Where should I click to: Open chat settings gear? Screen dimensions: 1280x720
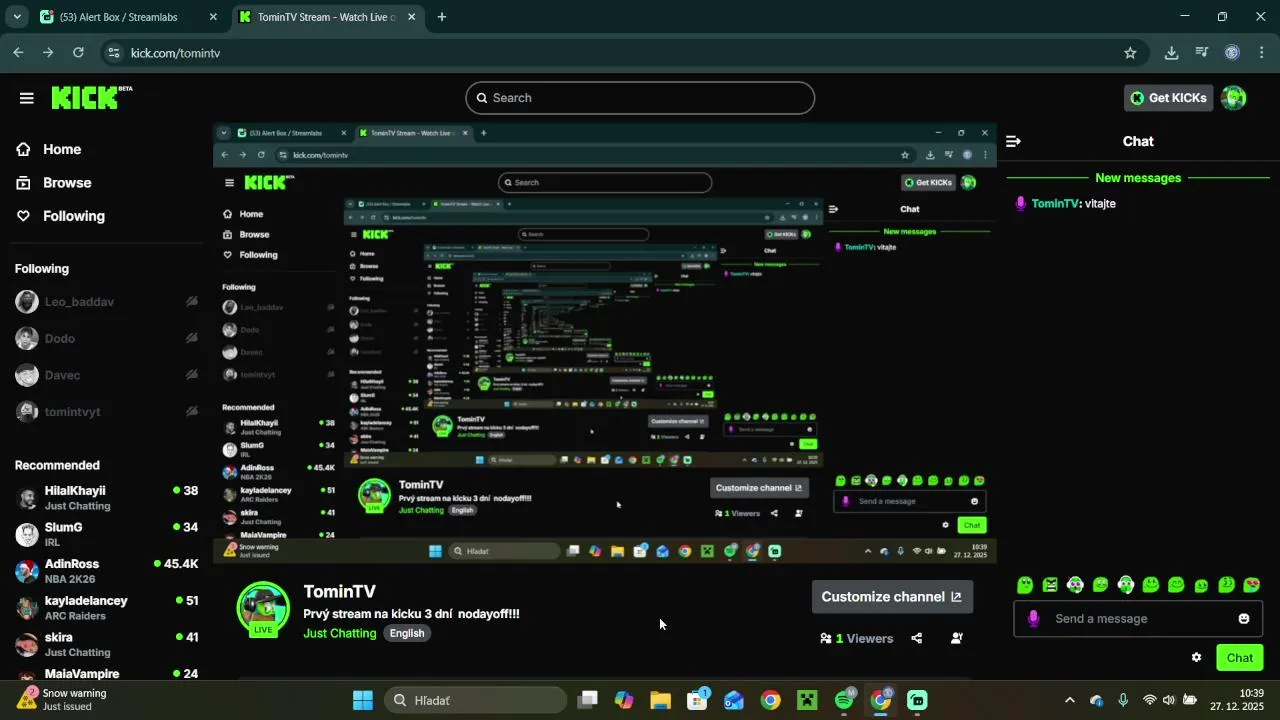coord(1196,658)
